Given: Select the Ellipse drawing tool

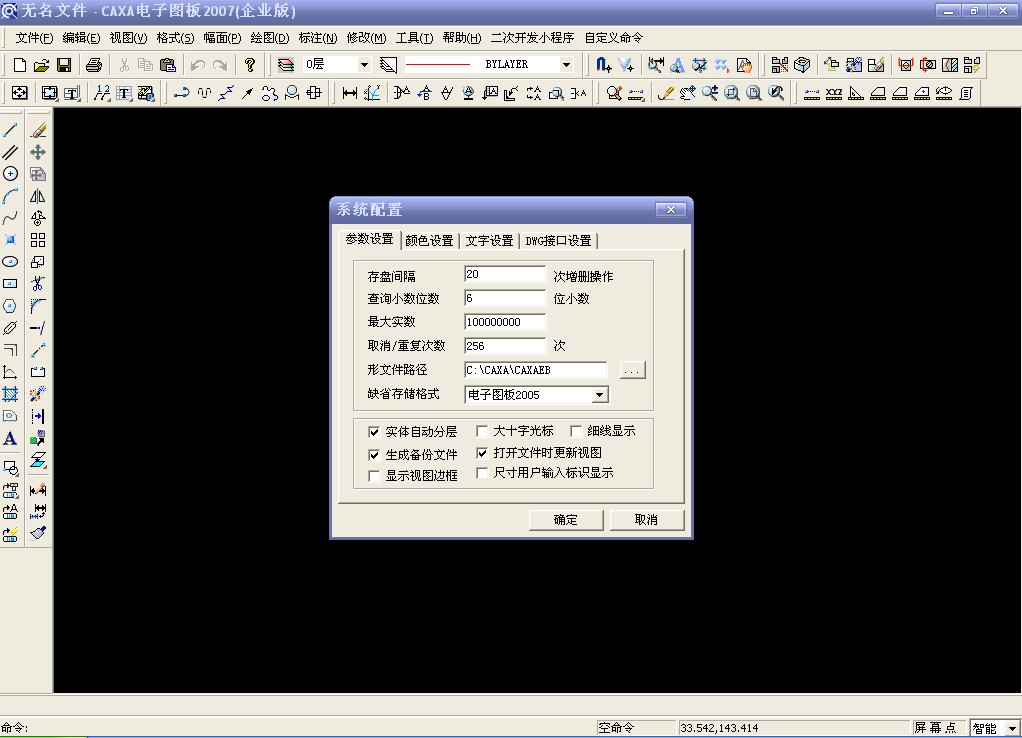Looking at the screenshot, I should (x=10, y=262).
